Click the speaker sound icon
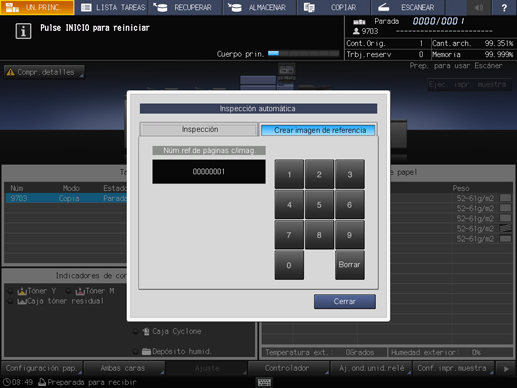Image resolution: width=517 pixels, height=388 pixels. coord(479,7)
